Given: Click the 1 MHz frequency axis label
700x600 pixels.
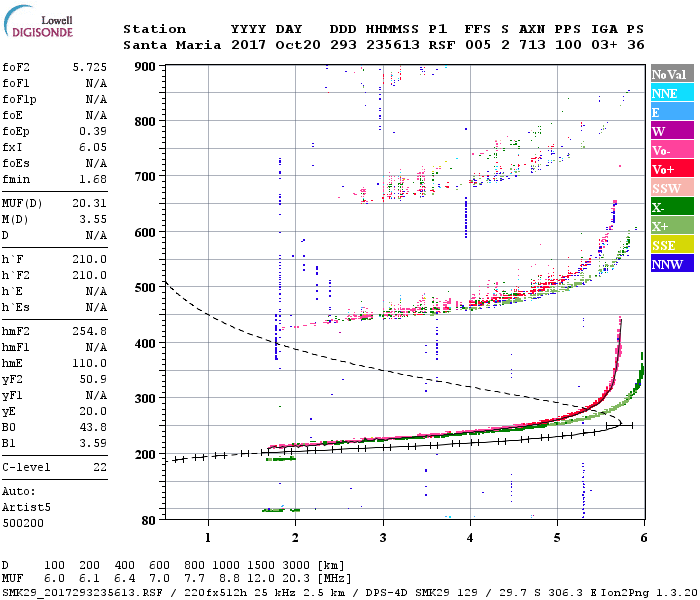Looking at the screenshot, I should click(x=208, y=538).
